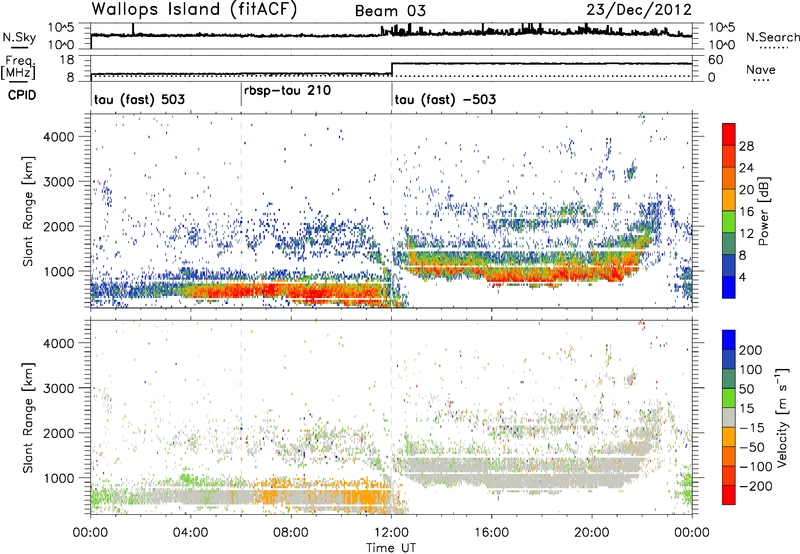
Task: Click the noise spike near 01:40 in sky-noise panel
Action: (x=133, y=29)
